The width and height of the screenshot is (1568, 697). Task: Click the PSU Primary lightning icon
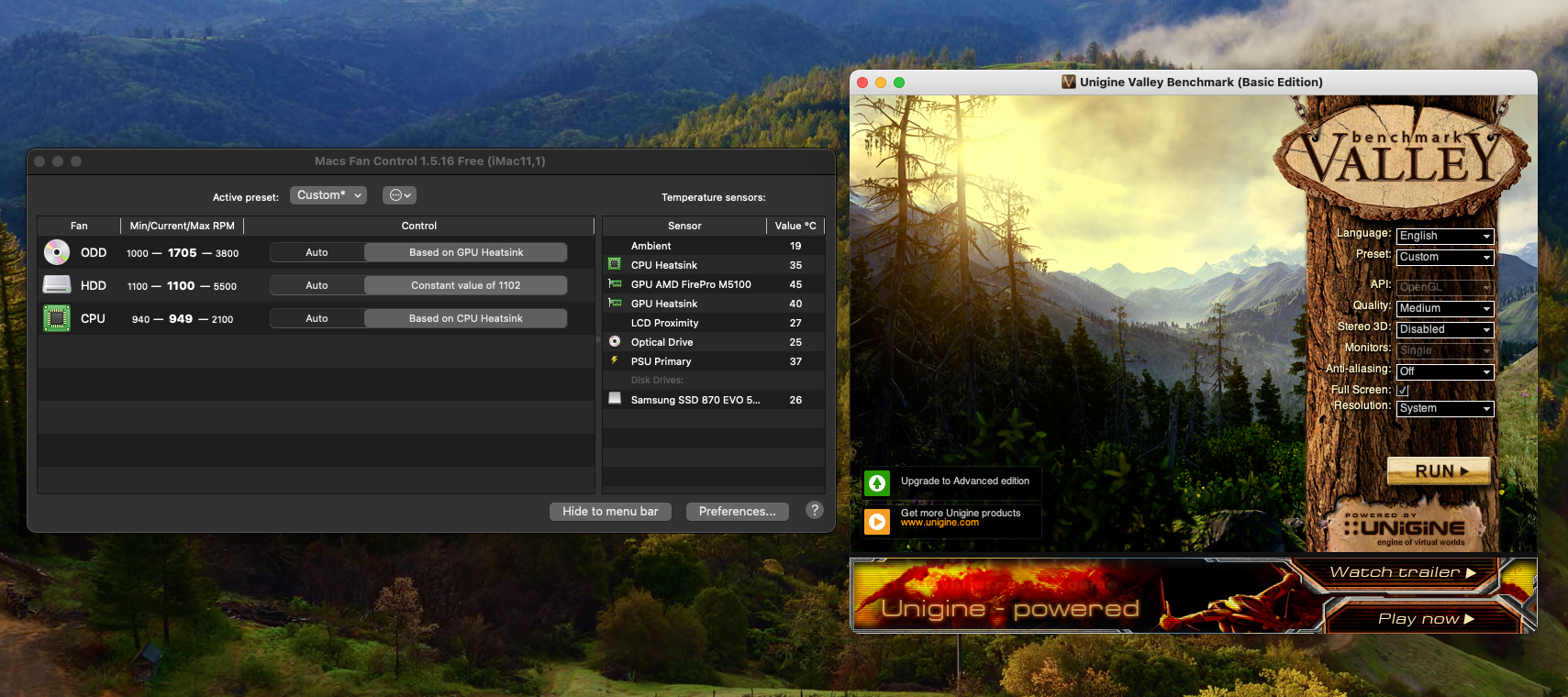tap(615, 360)
